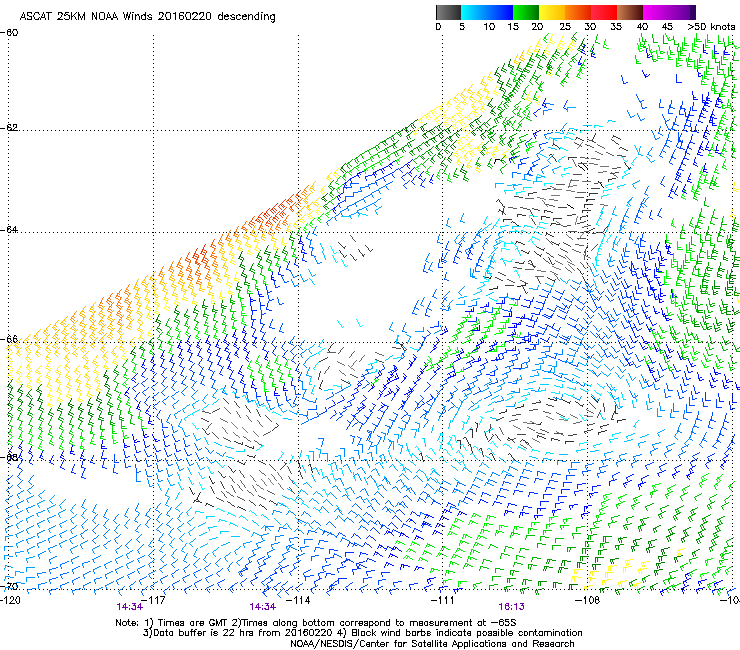Click the purple '14:34' time beside -117

[130, 607]
